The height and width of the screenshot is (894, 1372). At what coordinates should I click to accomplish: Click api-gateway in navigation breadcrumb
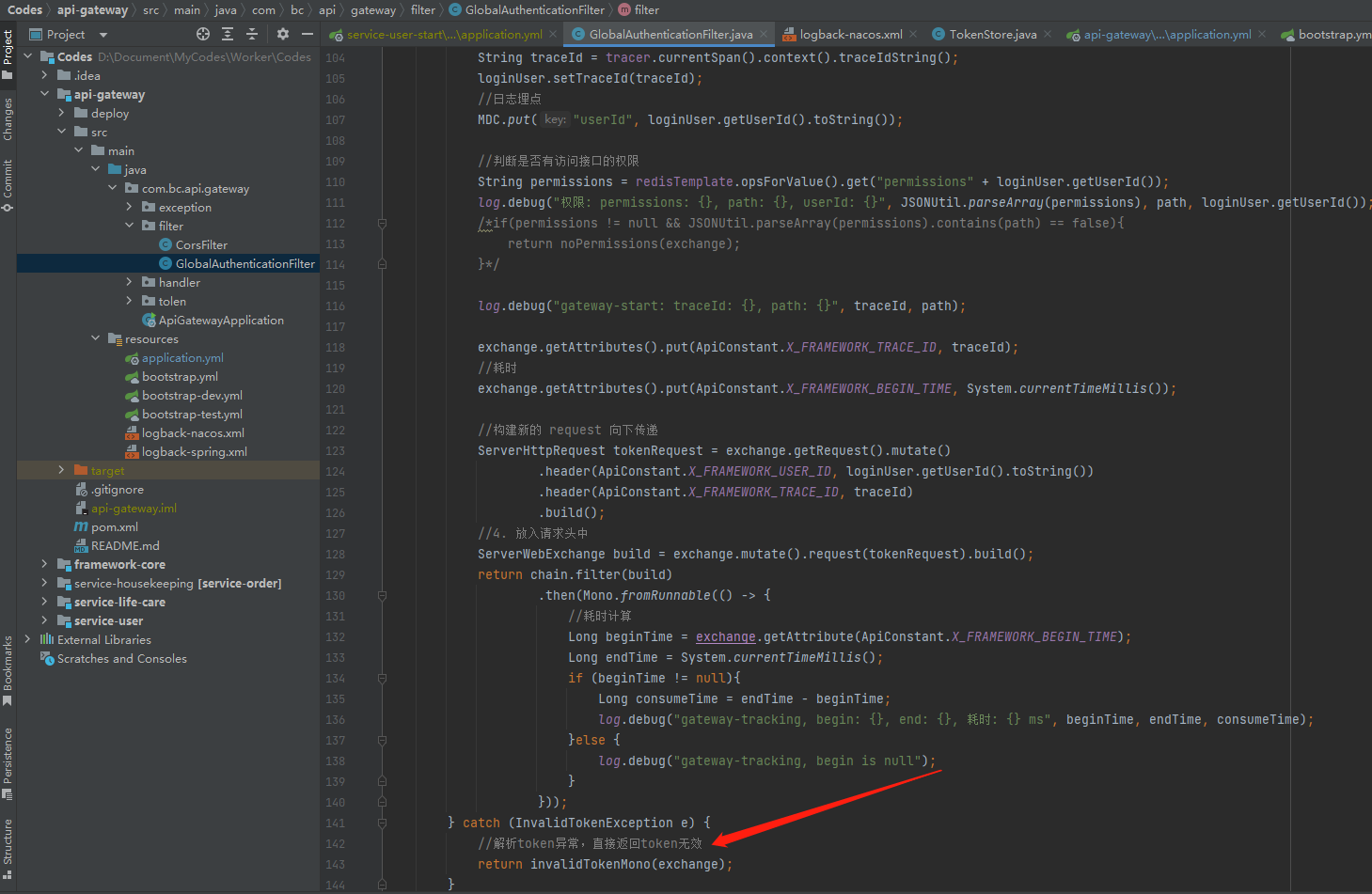click(x=92, y=9)
